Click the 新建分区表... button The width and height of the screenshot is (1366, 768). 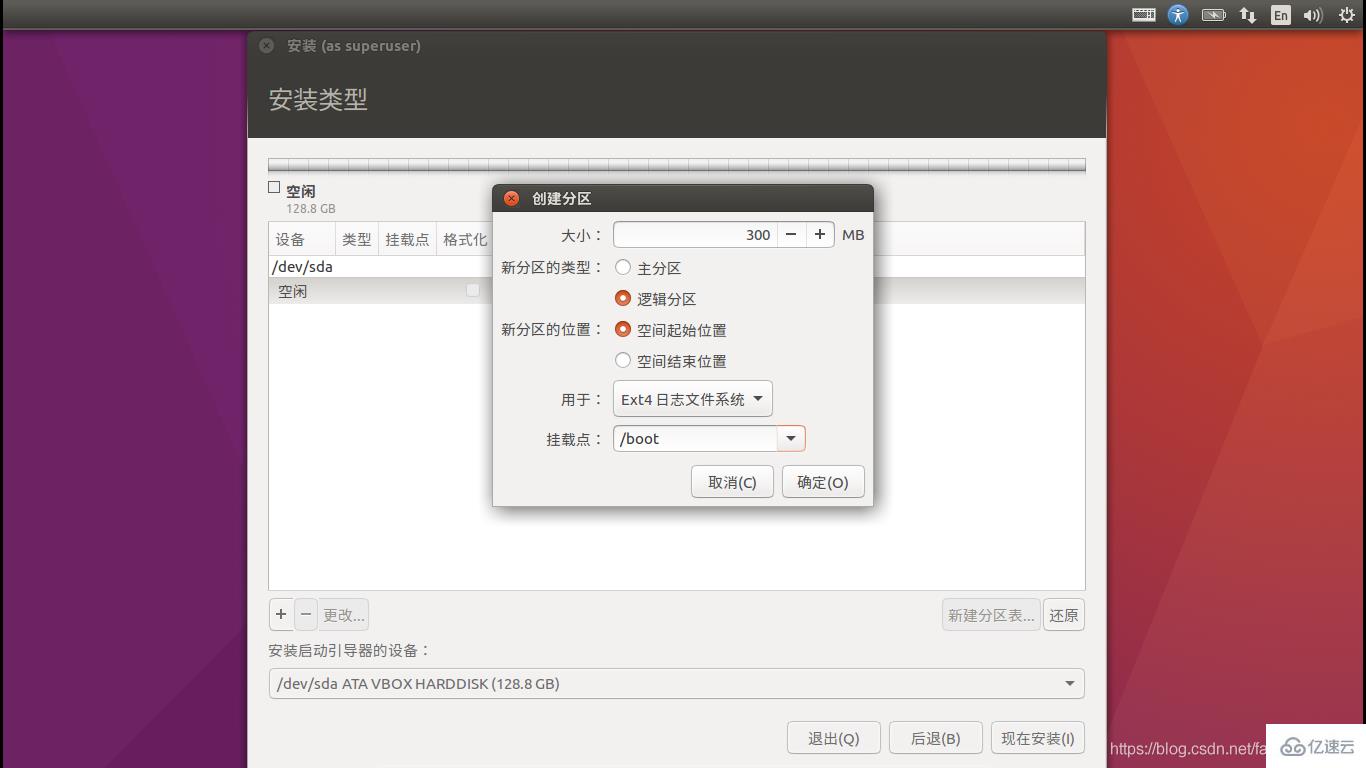click(x=991, y=615)
